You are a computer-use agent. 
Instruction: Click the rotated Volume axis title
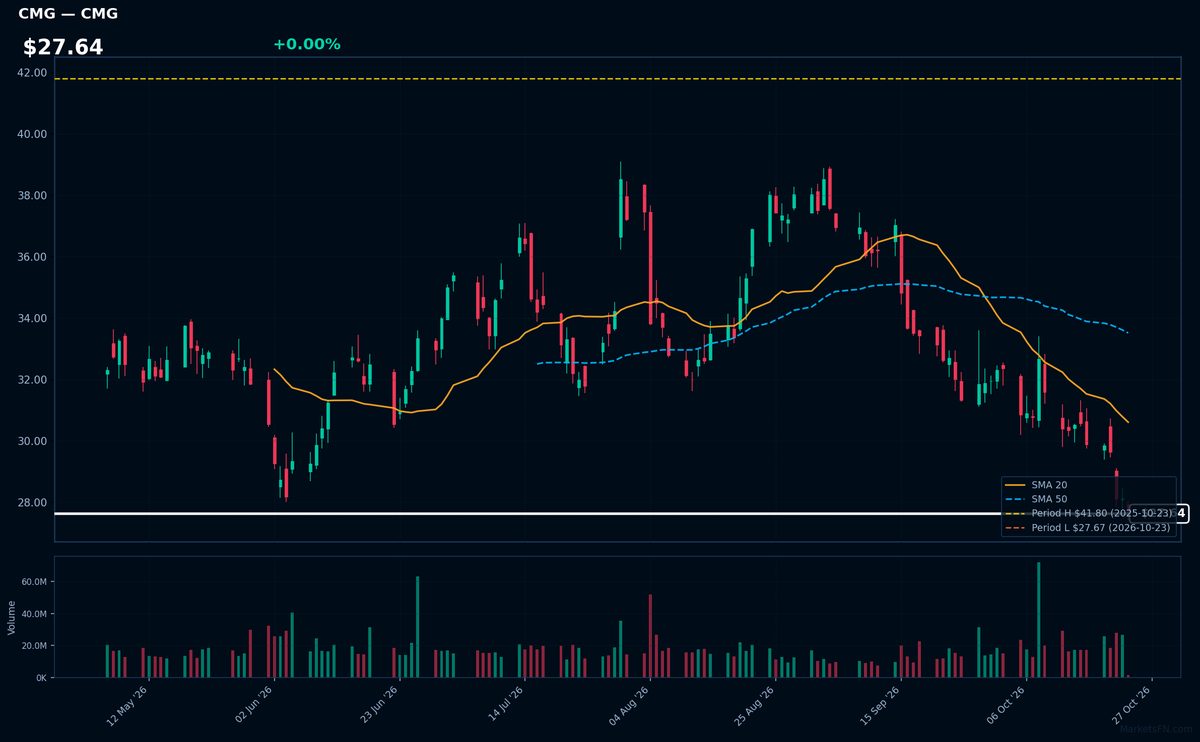11,617
